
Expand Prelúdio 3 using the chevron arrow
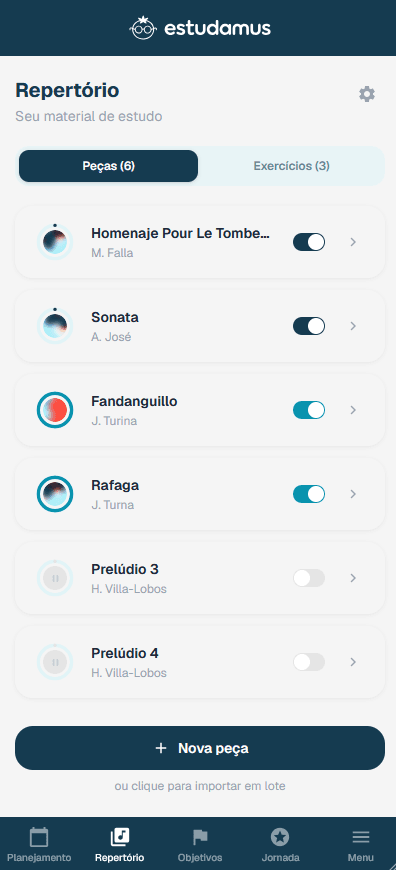click(353, 578)
